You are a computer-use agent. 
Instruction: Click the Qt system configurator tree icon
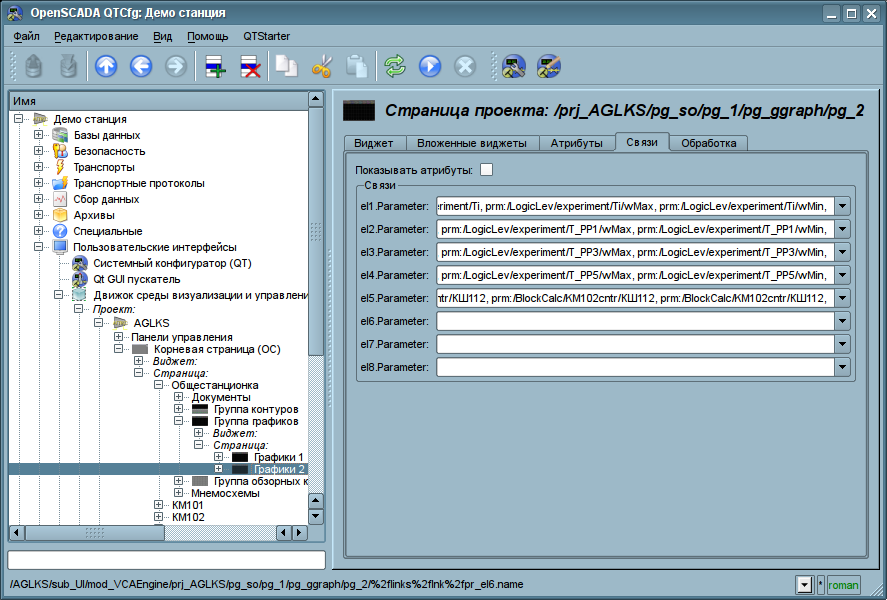(x=81, y=263)
